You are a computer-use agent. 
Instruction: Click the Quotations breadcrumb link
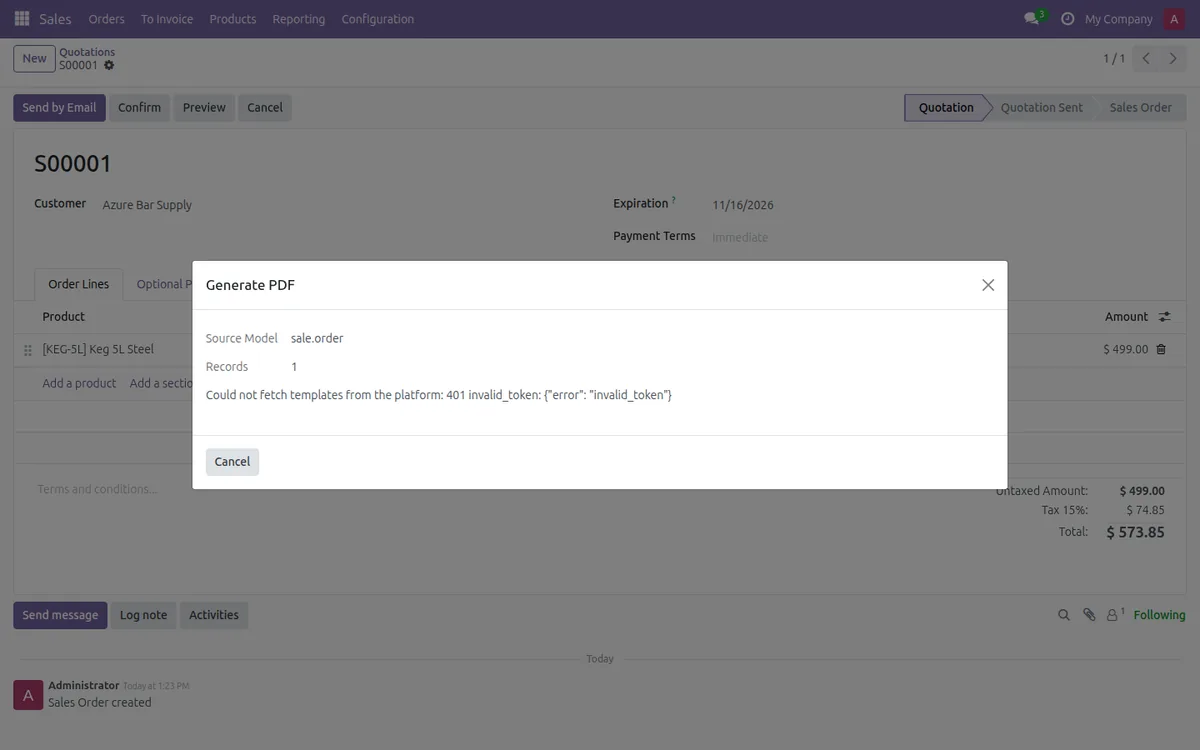[x=87, y=52]
